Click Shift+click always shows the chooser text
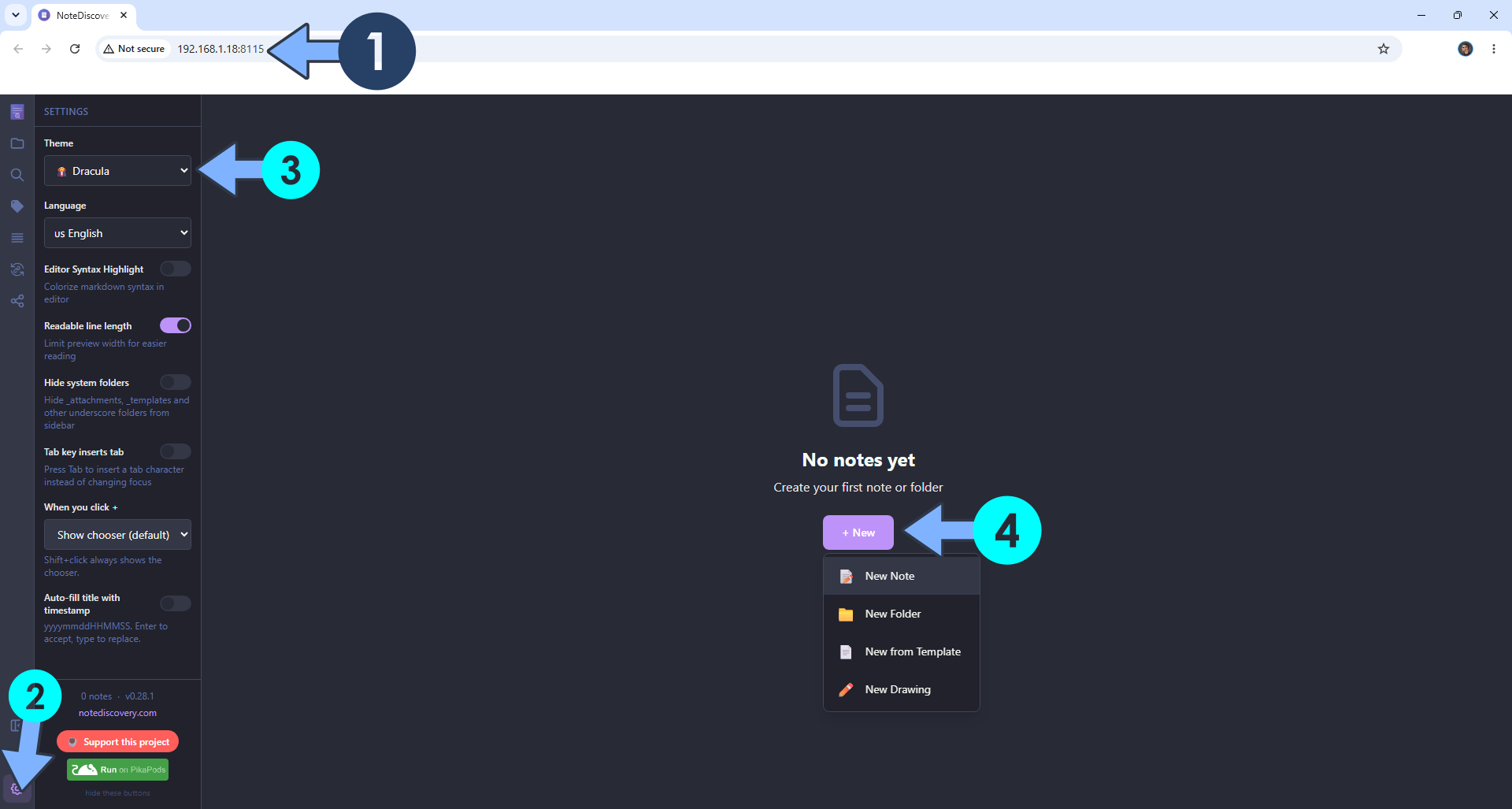This screenshot has height=809, width=1512. click(102, 566)
